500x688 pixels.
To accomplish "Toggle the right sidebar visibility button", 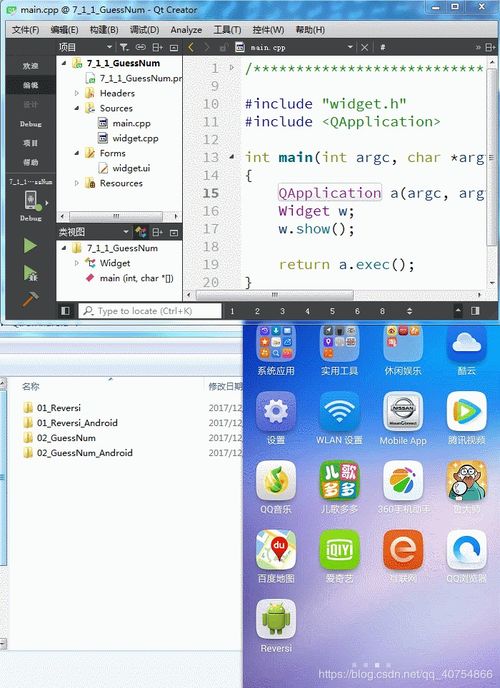I will pyautogui.click(x=475, y=311).
